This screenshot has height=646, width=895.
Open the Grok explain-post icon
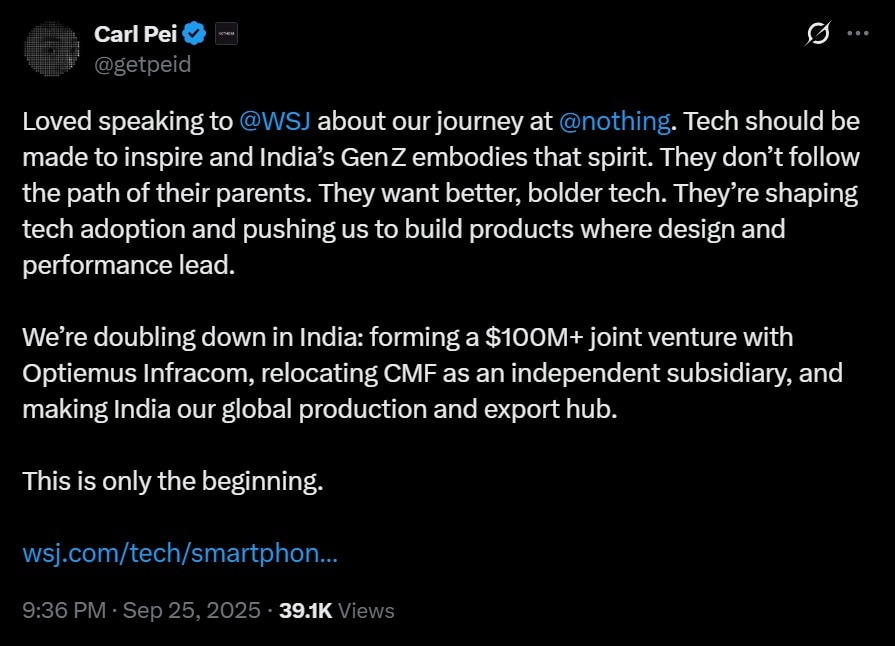[x=817, y=34]
